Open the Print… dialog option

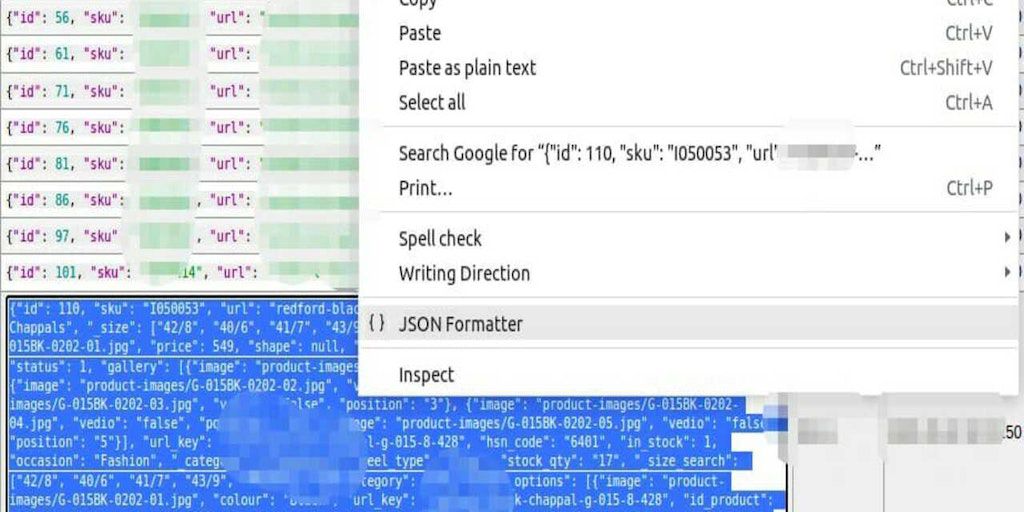[425, 188]
